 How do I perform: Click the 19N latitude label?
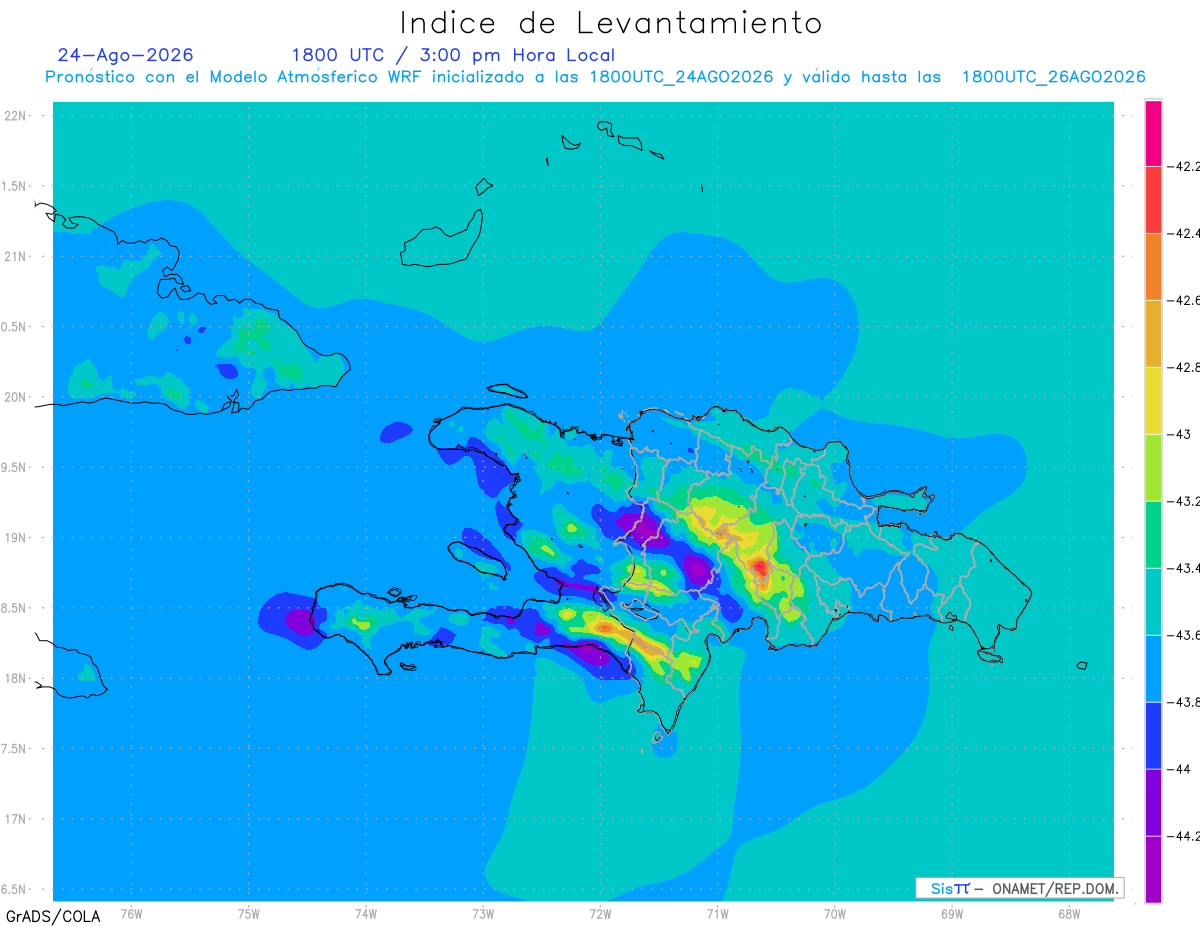pos(15,537)
